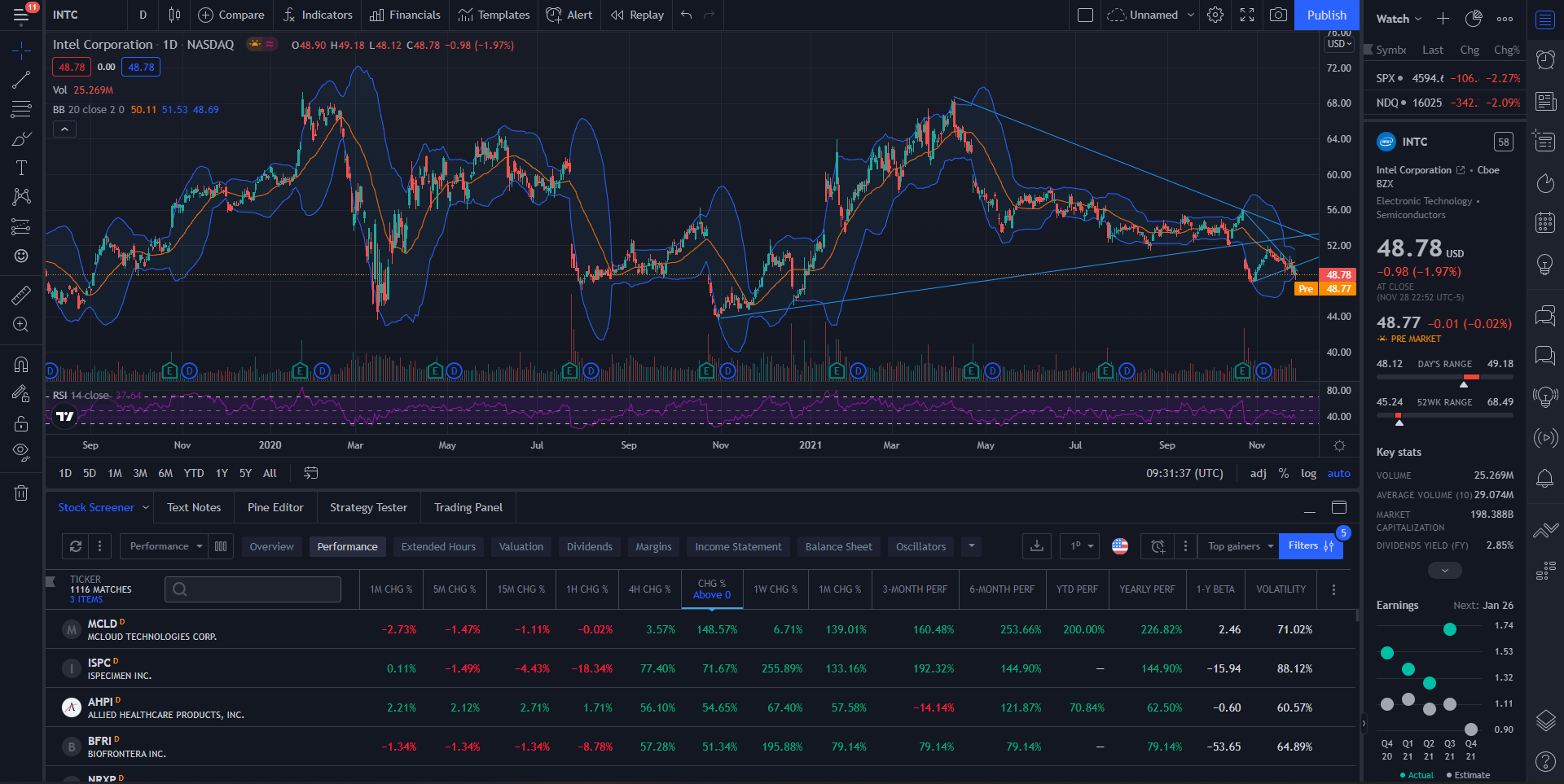The width and height of the screenshot is (1564, 784).
Task: Select the 1Y time range
Action: pos(222,473)
